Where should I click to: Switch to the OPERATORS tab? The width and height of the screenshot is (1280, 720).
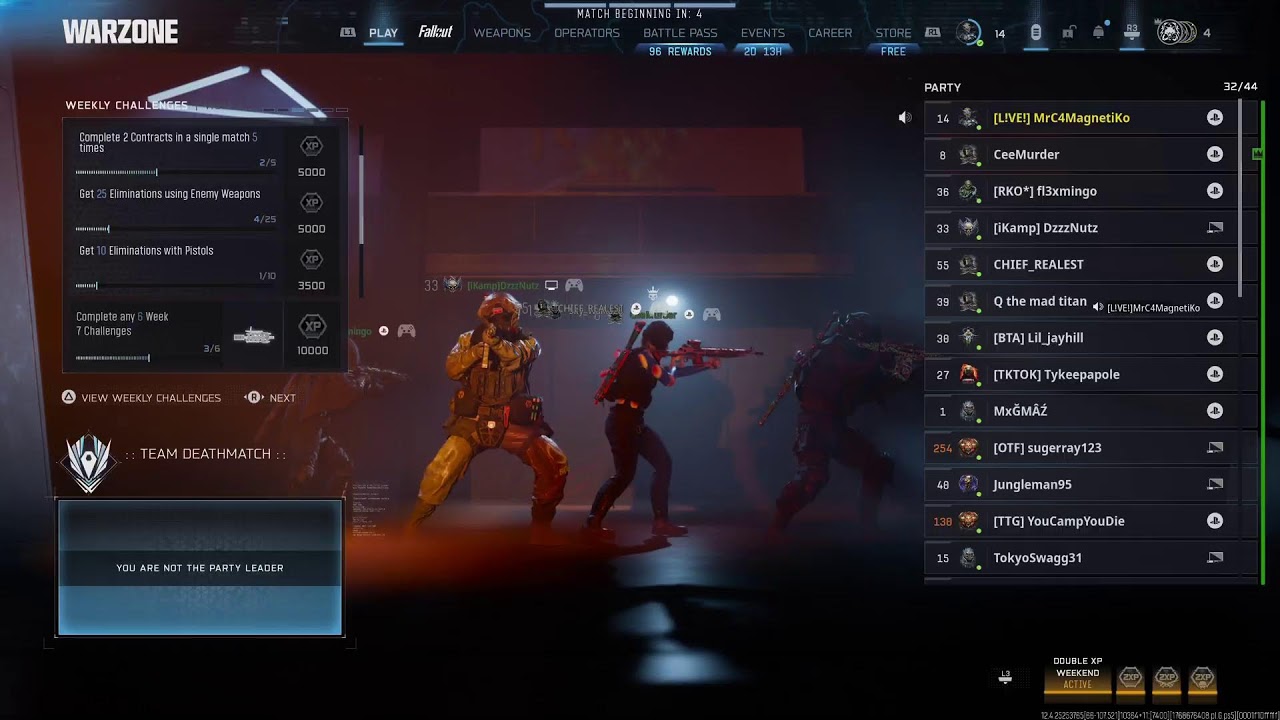pyautogui.click(x=587, y=33)
